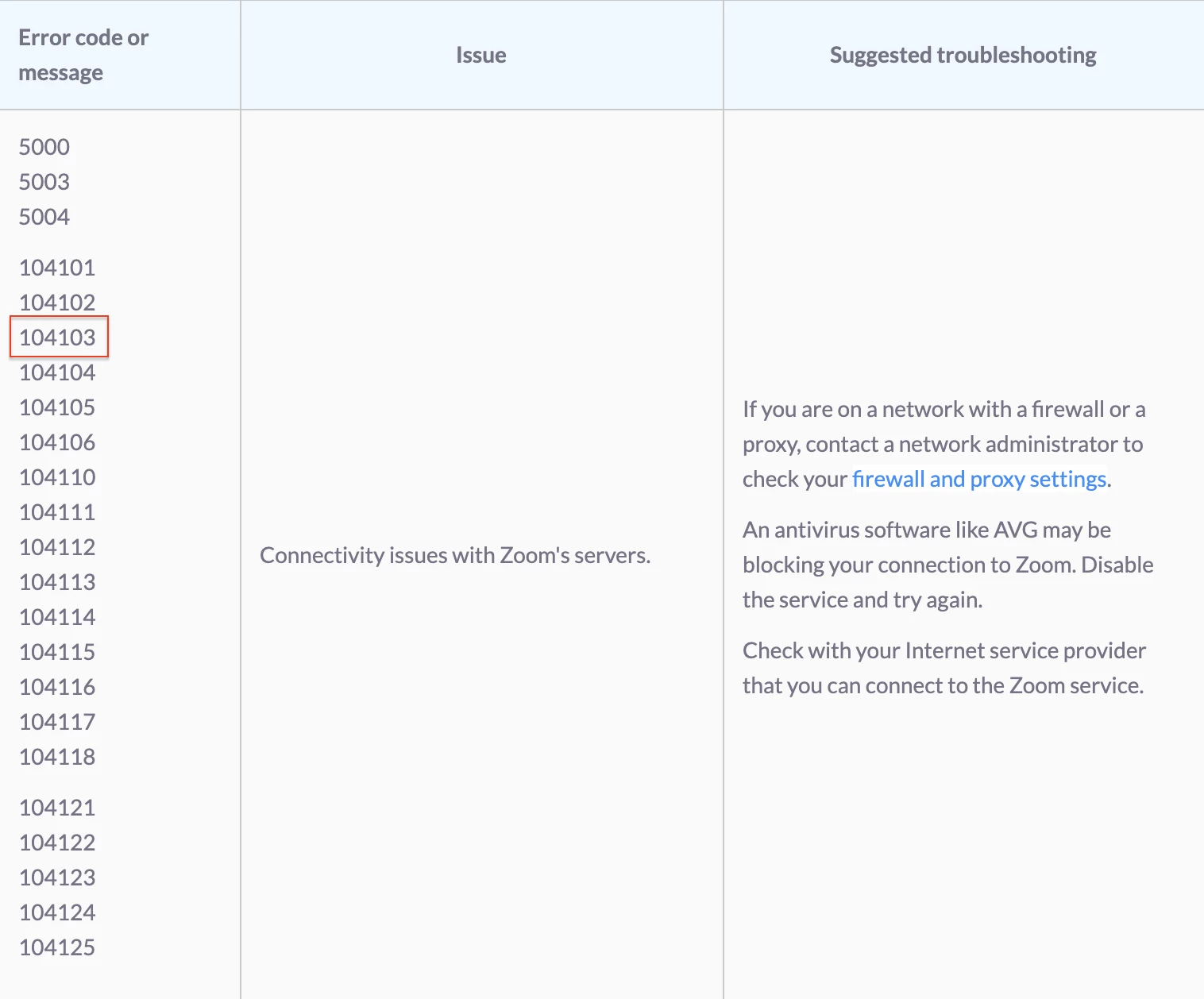Select error code 5003
Viewport: 1204px width, 999px height.
(x=44, y=182)
